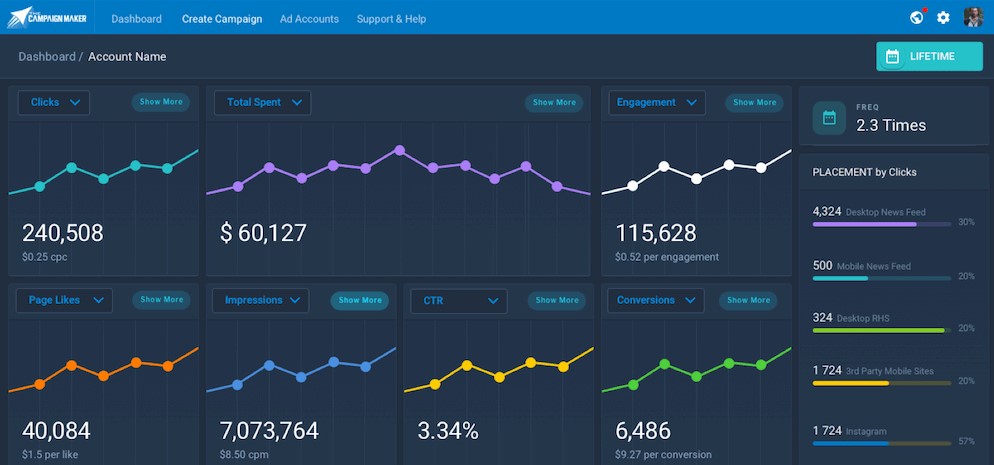Click the highest Total Spent data point

(x=399, y=150)
